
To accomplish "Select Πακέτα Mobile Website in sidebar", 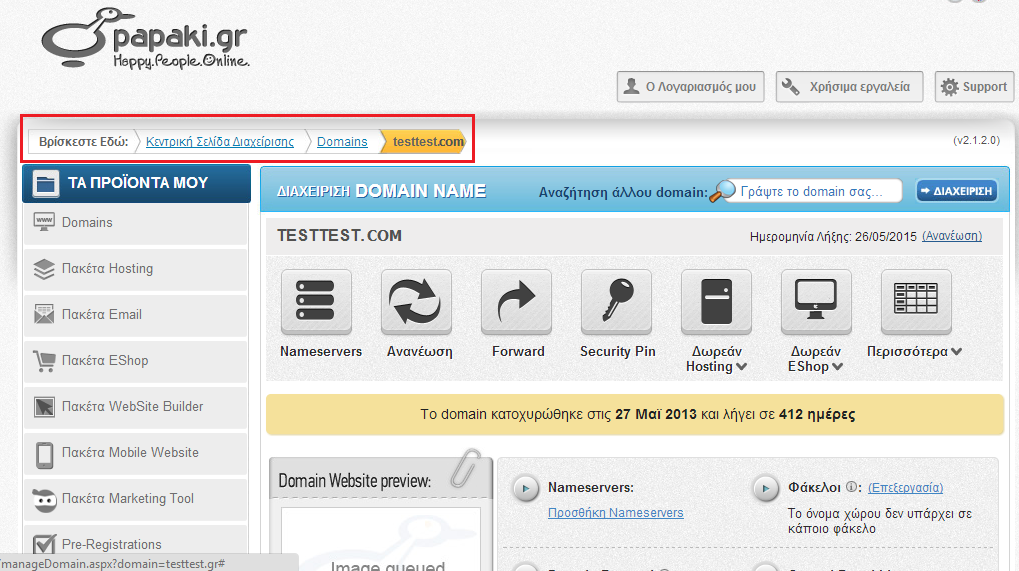I will pos(136,453).
